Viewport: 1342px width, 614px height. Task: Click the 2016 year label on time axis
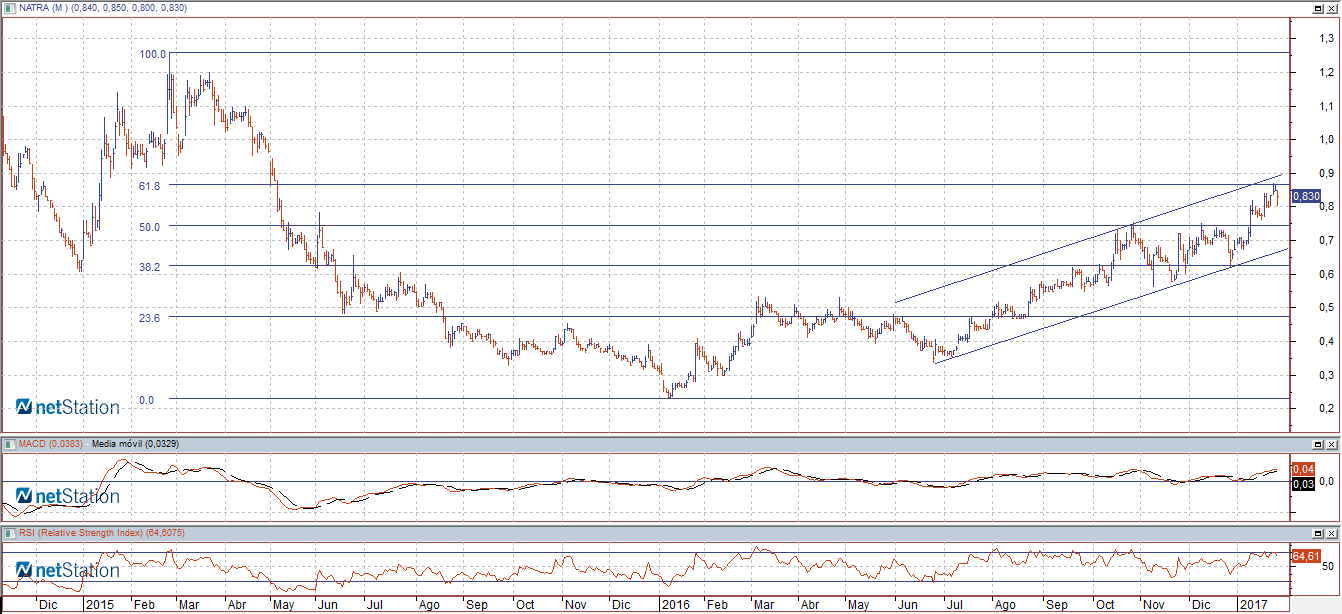pos(676,606)
